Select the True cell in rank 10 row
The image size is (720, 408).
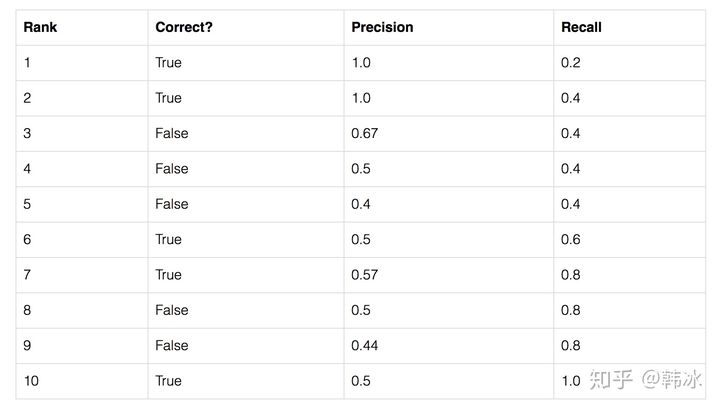169,381
